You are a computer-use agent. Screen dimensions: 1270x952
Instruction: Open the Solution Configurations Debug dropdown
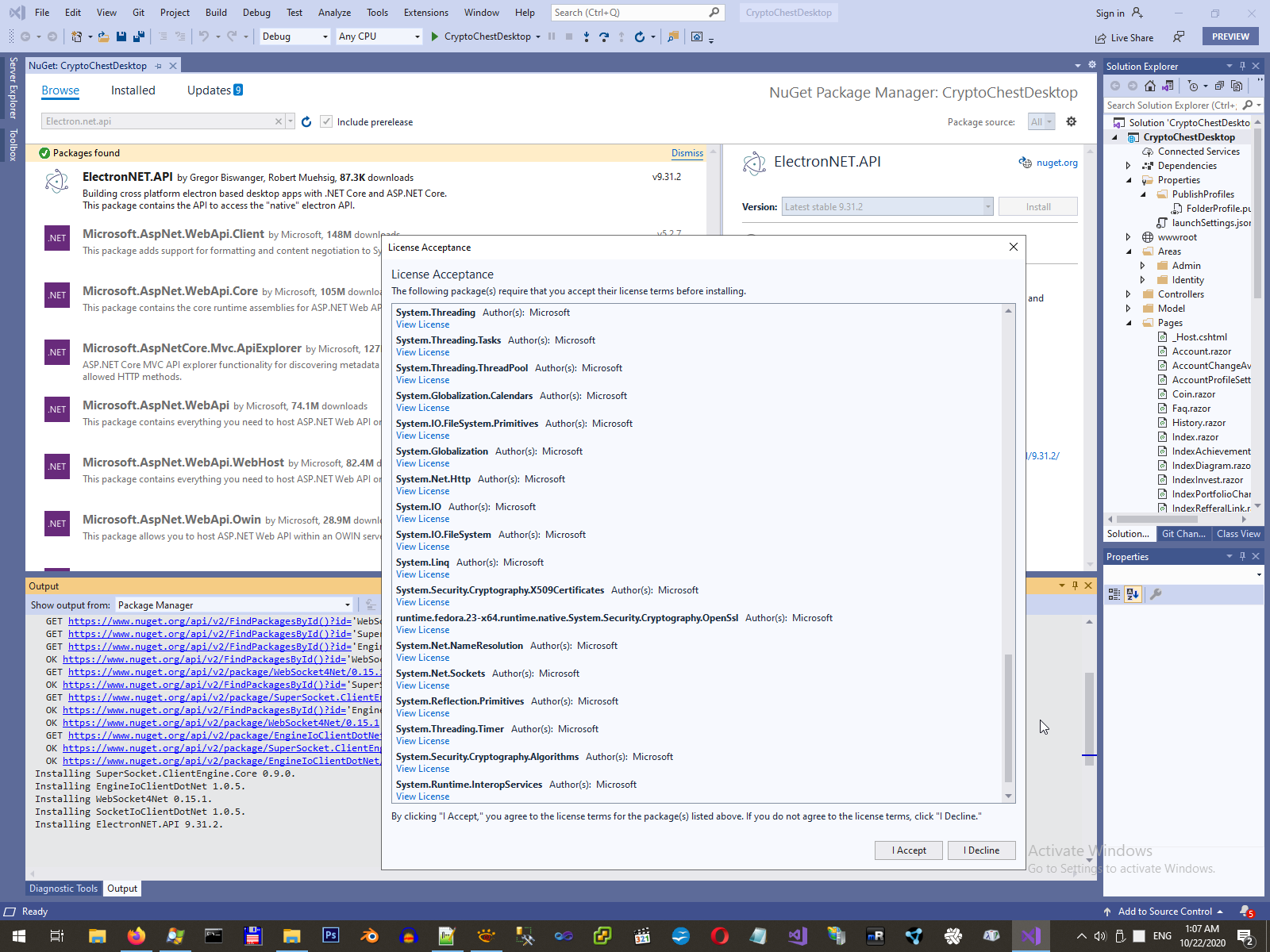point(295,36)
